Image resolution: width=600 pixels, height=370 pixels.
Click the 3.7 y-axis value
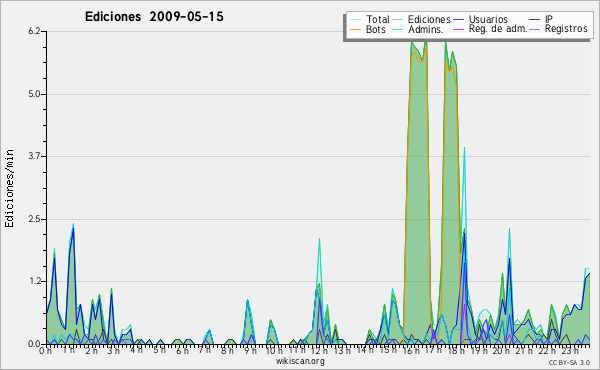pos(34,156)
